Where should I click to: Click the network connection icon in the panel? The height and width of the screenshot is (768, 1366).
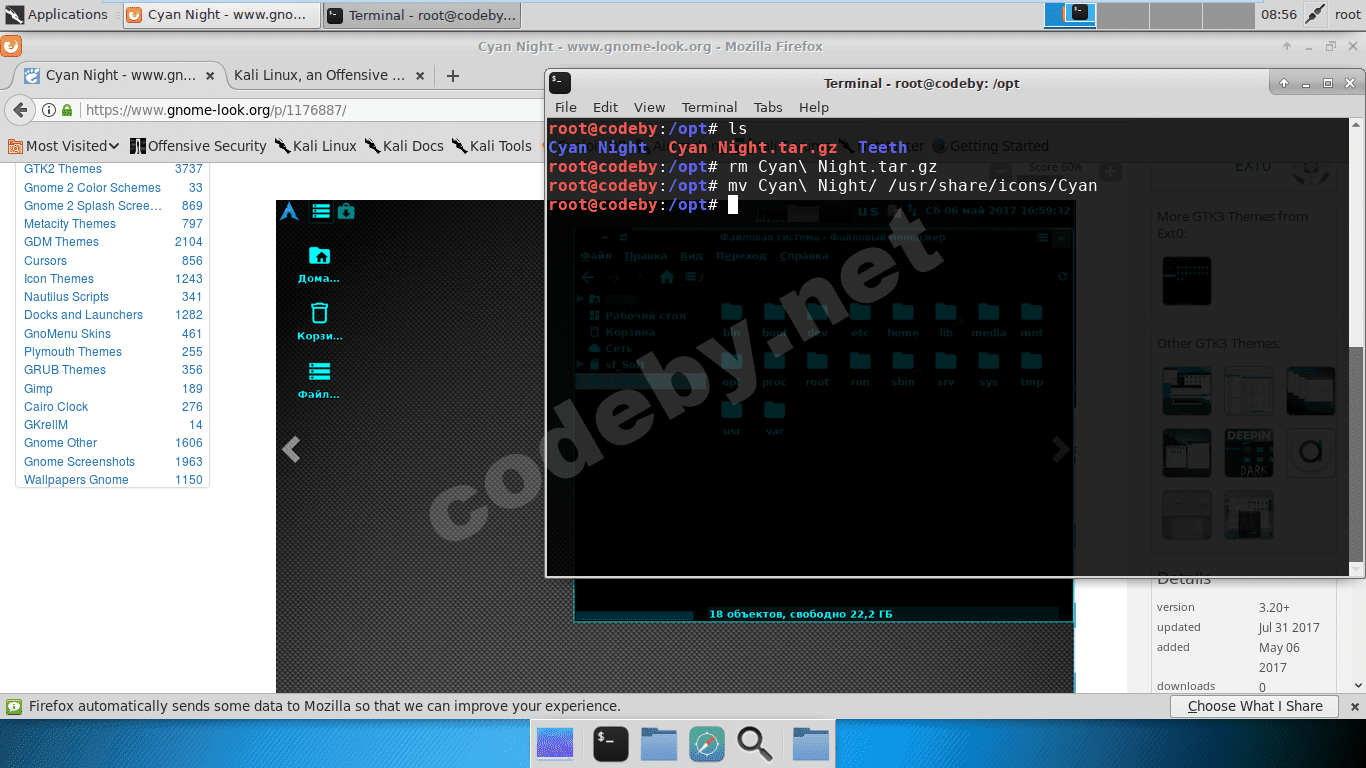point(1316,15)
